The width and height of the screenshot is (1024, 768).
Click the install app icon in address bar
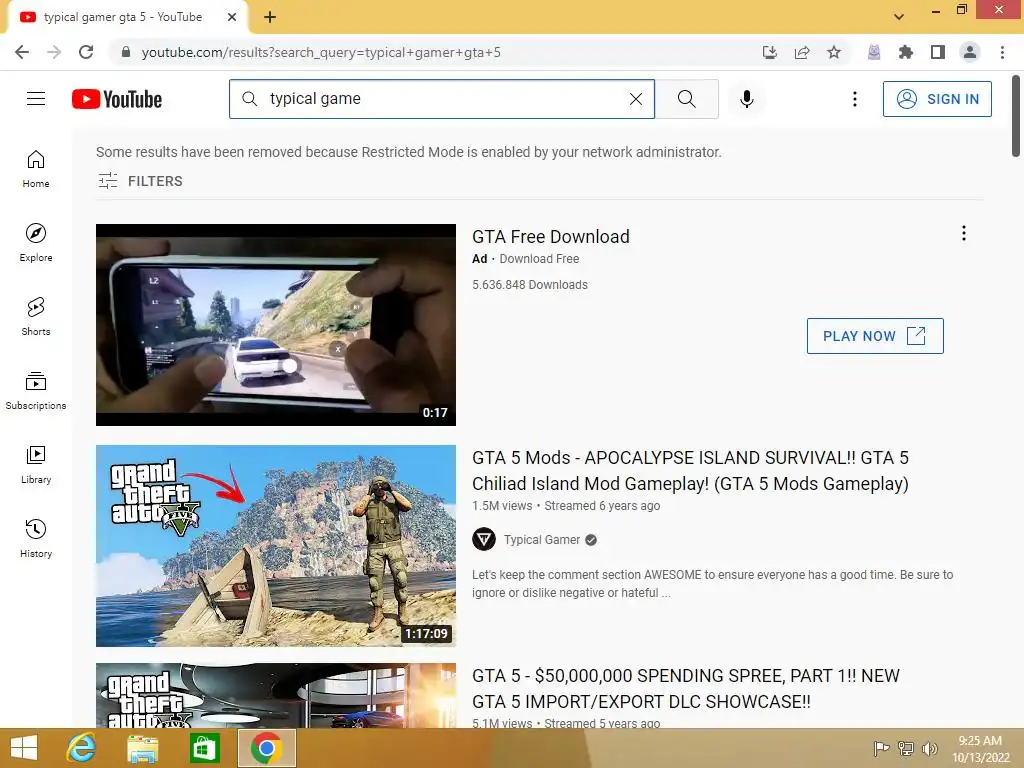pyautogui.click(x=770, y=52)
